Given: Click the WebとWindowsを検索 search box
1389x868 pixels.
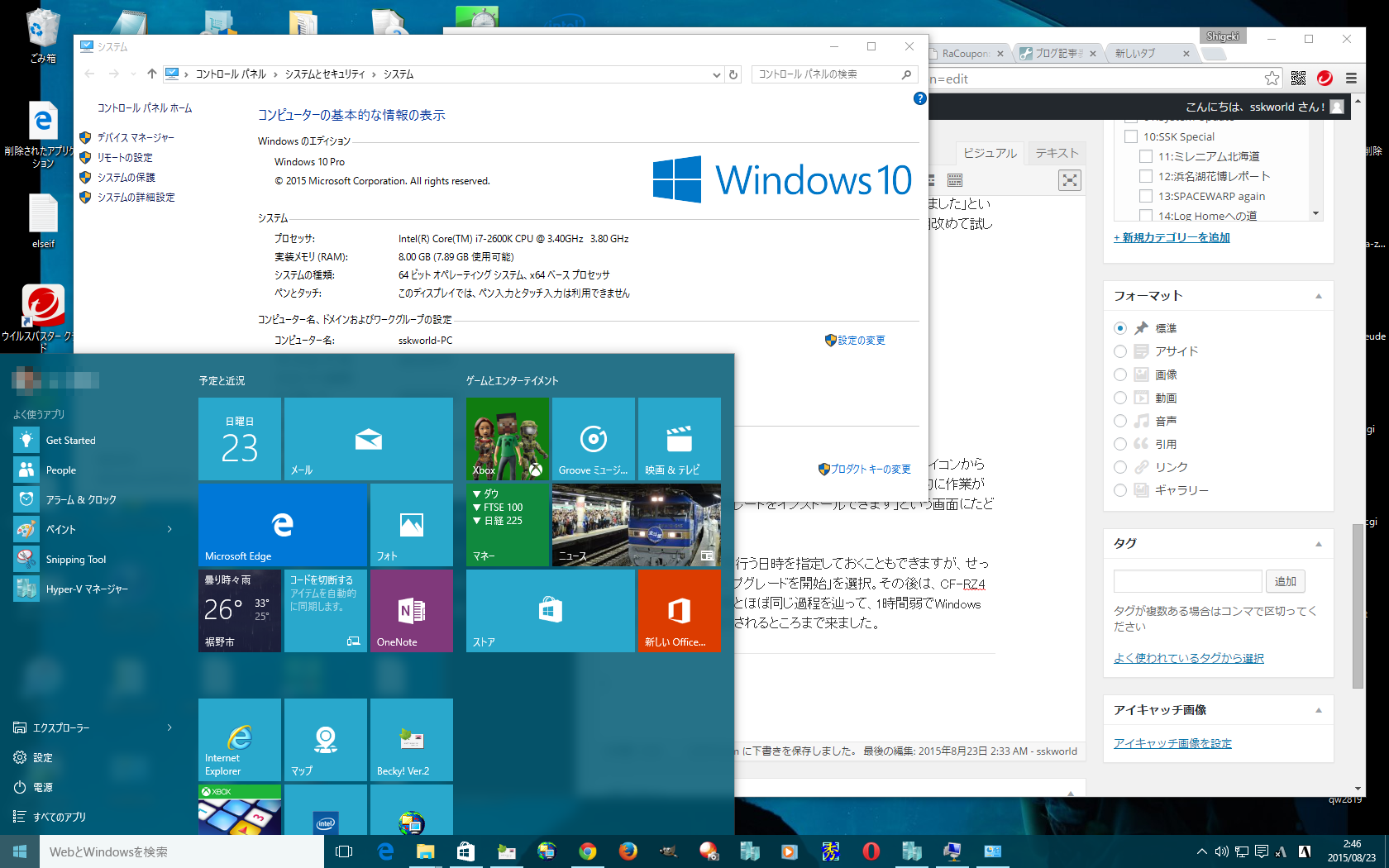Looking at the screenshot, I should [x=182, y=851].
